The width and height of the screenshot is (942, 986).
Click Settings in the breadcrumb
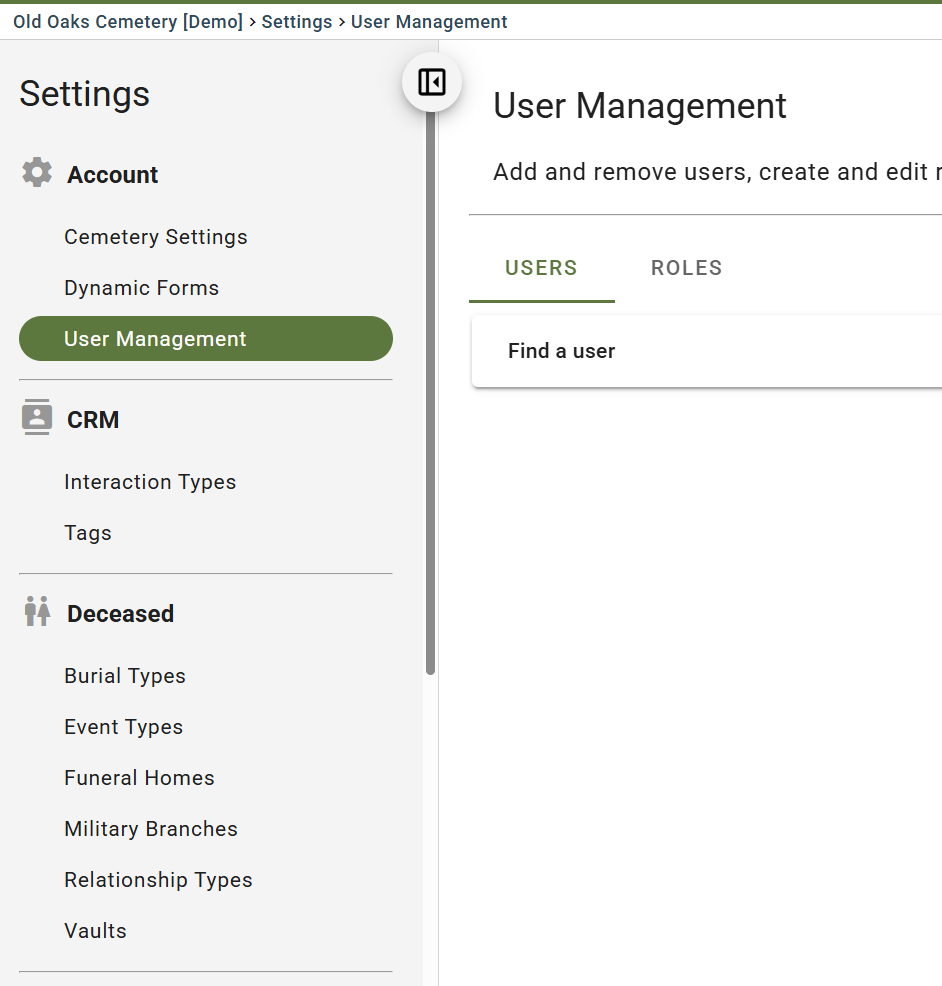[297, 22]
